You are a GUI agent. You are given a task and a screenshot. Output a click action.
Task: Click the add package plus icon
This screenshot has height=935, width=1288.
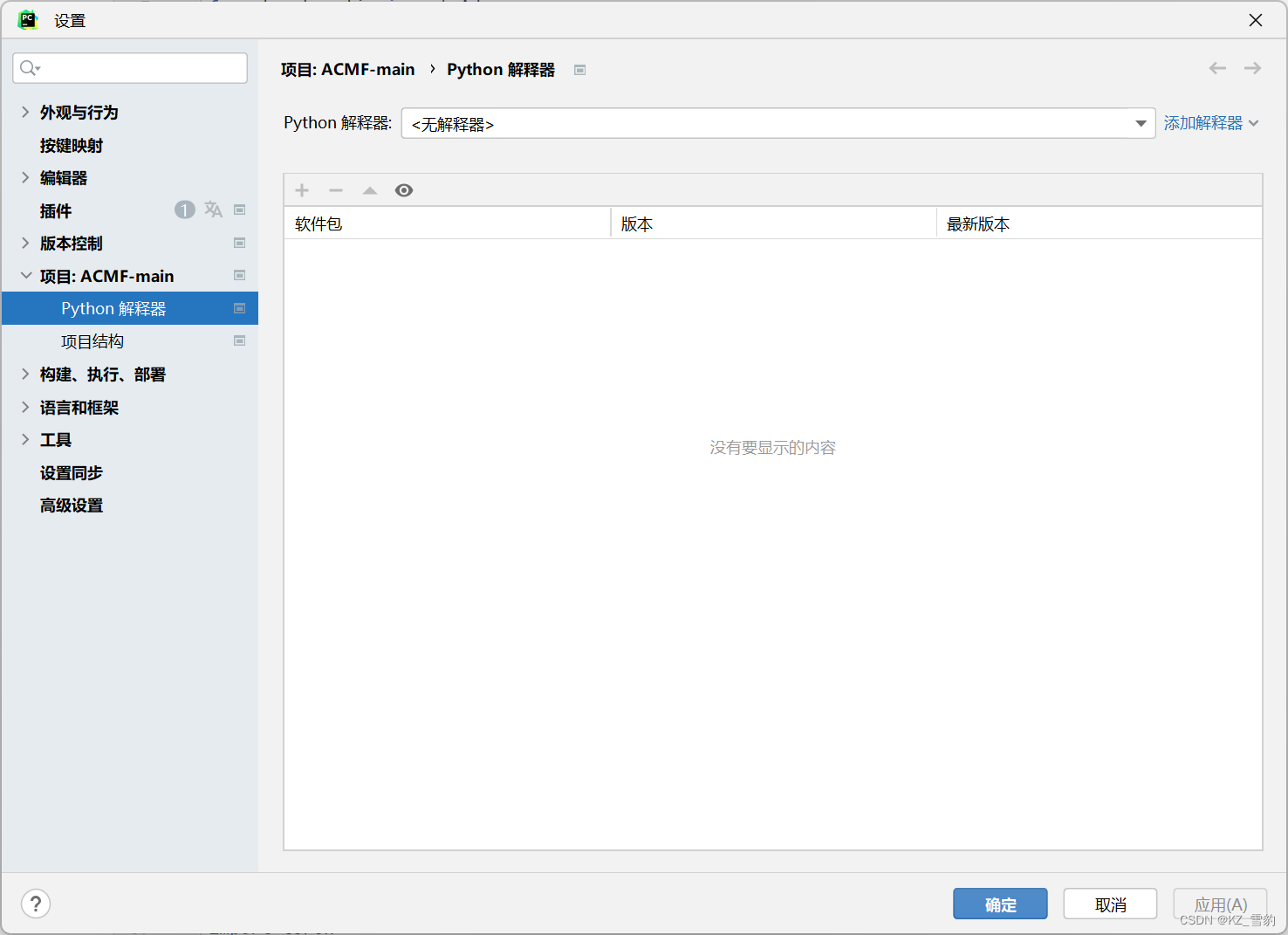(302, 190)
